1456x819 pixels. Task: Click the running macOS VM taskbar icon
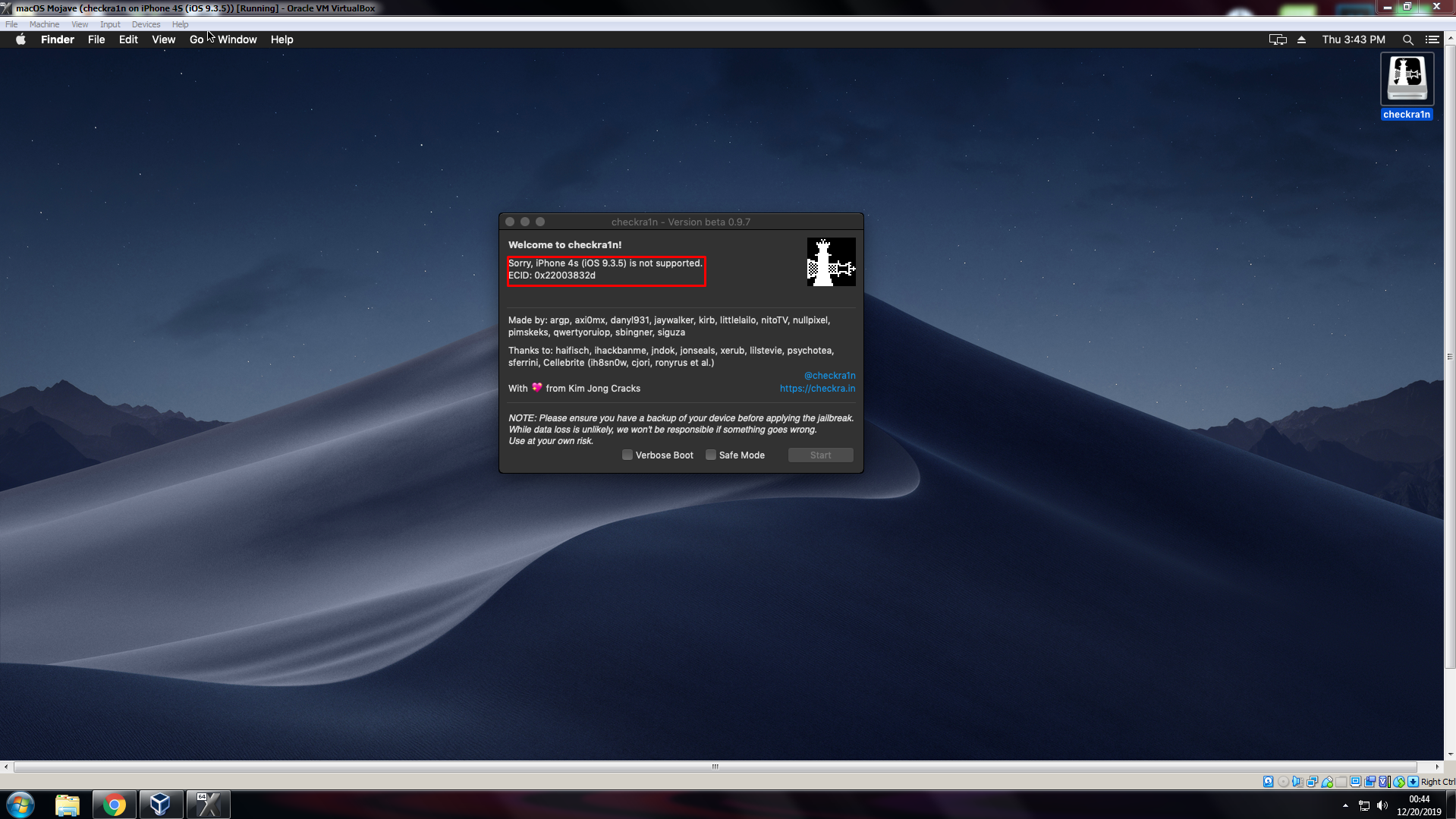(x=208, y=805)
